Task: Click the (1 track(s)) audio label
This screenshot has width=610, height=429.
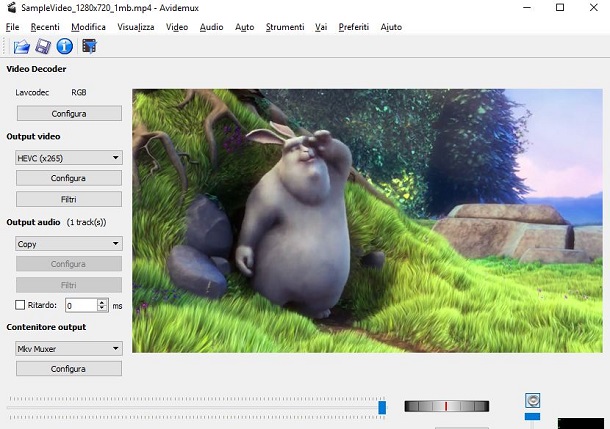Action: [x=86, y=222]
